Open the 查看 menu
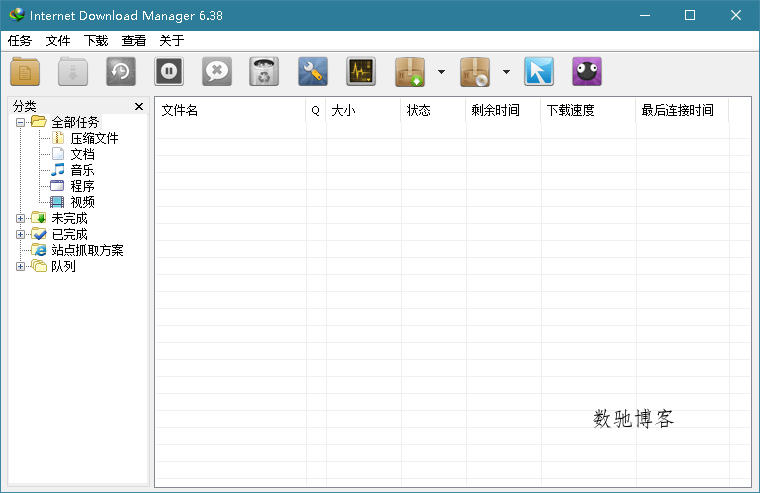Viewport: 760px width, 493px height. click(x=134, y=41)
